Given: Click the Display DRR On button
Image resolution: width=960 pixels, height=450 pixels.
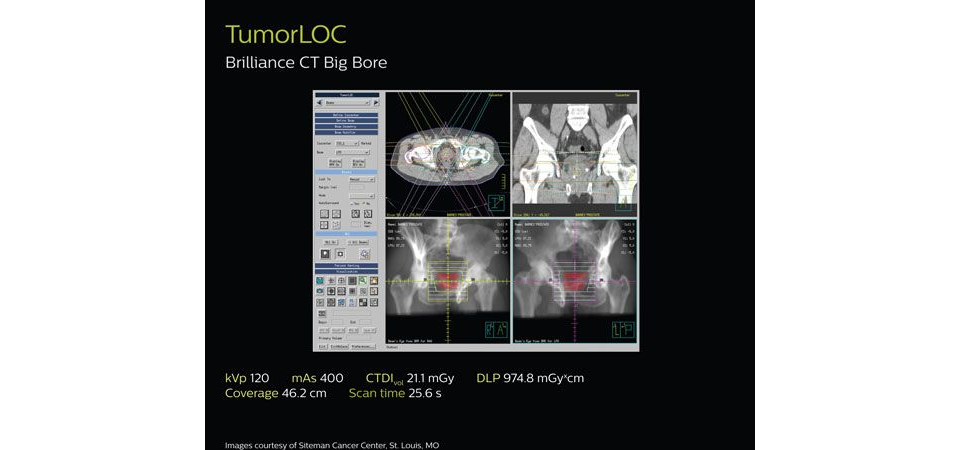Looking at the screenshot, I should pyautogui.click(x=335, y=163).
